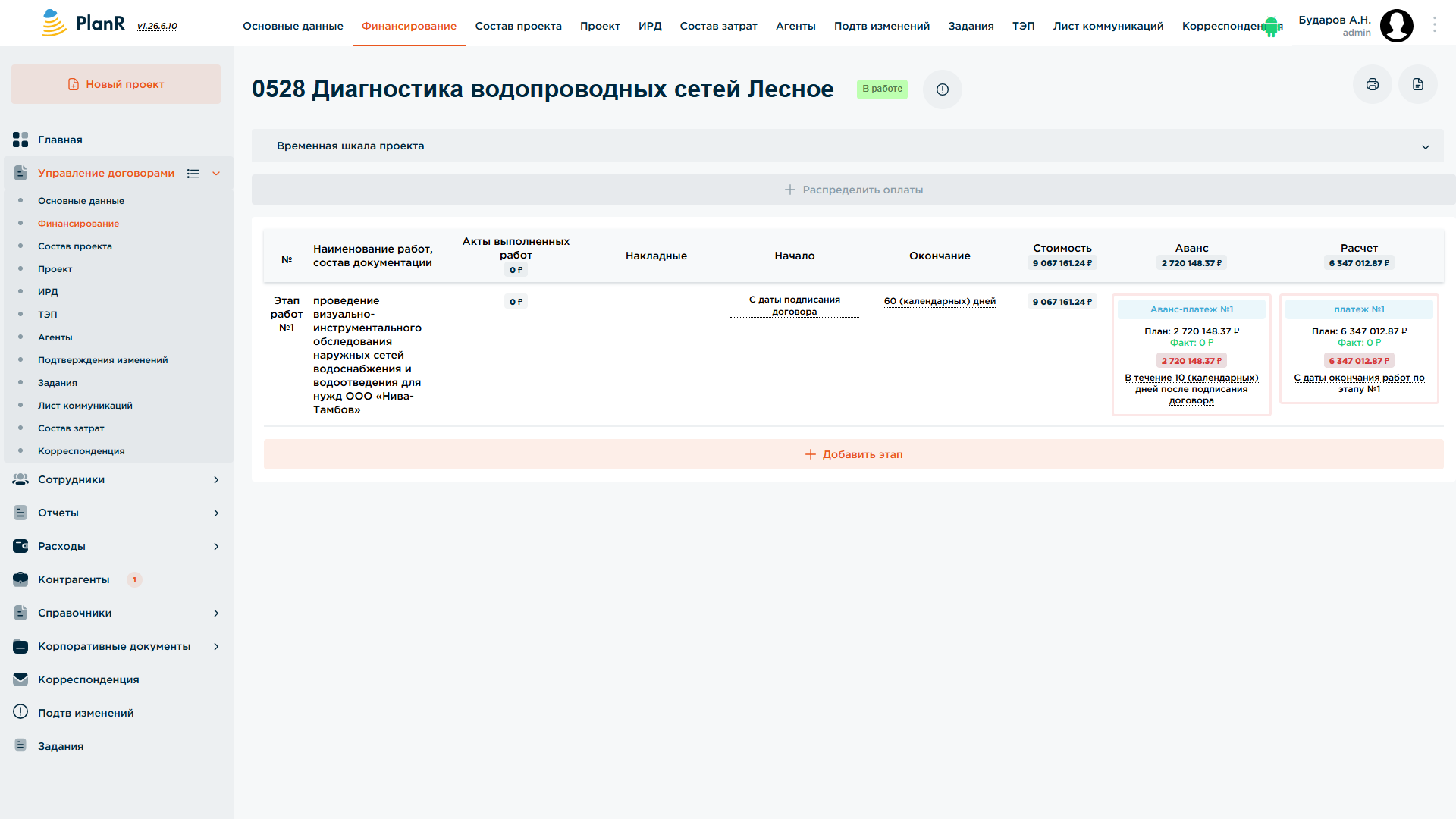
Task: Open the document export icon button
Action: pyautogui.click(x=1418, y=84)
